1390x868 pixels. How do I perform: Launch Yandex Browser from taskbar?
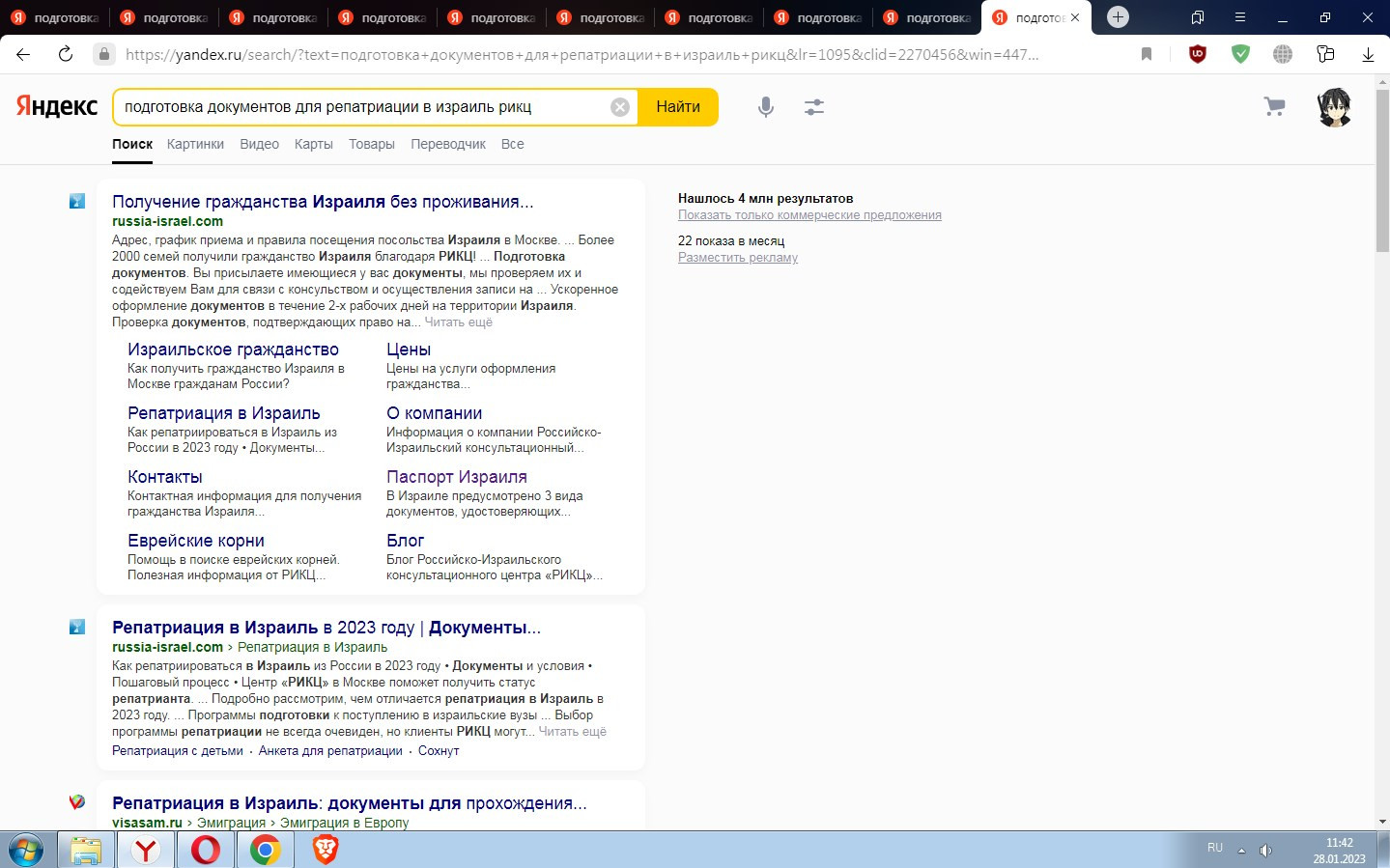coord(146,851)
